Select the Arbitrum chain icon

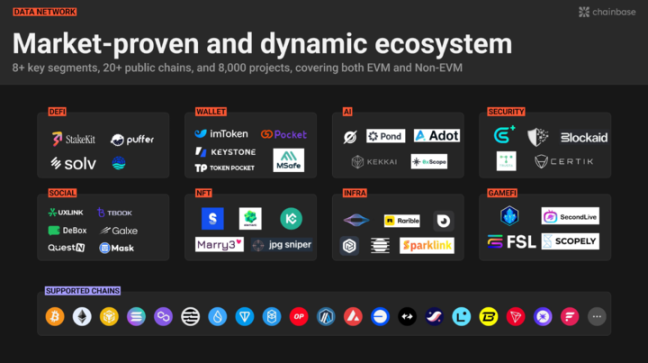click(x=326, y=317)
